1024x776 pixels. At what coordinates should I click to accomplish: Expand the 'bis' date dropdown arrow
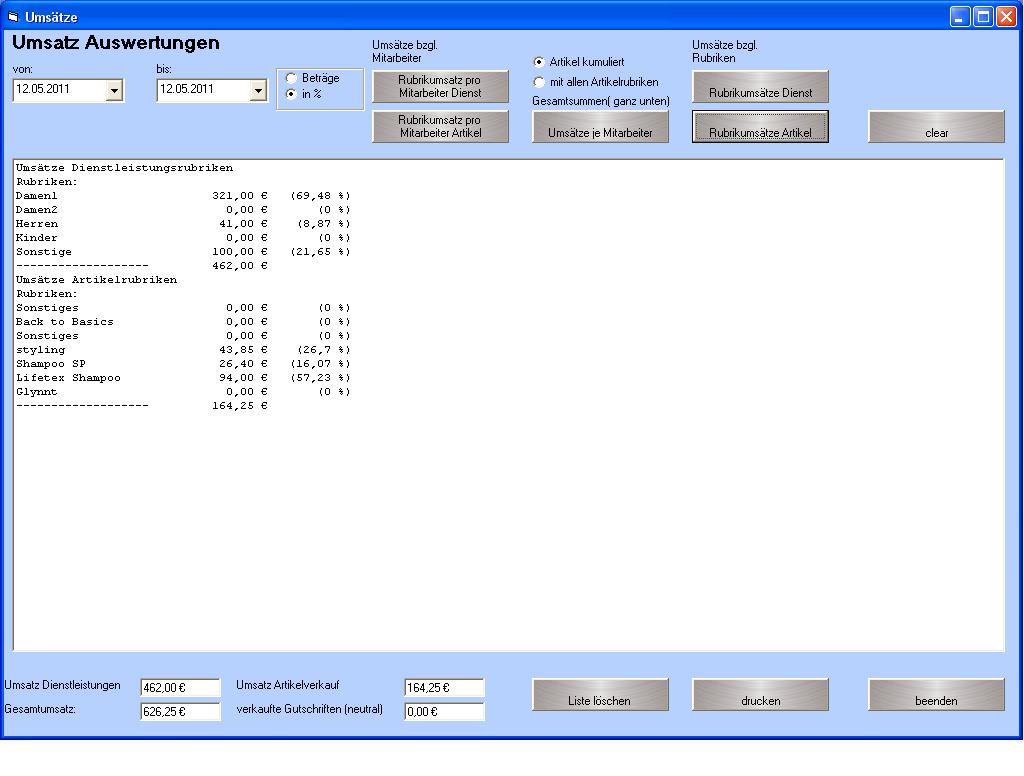tap(258, 91)
